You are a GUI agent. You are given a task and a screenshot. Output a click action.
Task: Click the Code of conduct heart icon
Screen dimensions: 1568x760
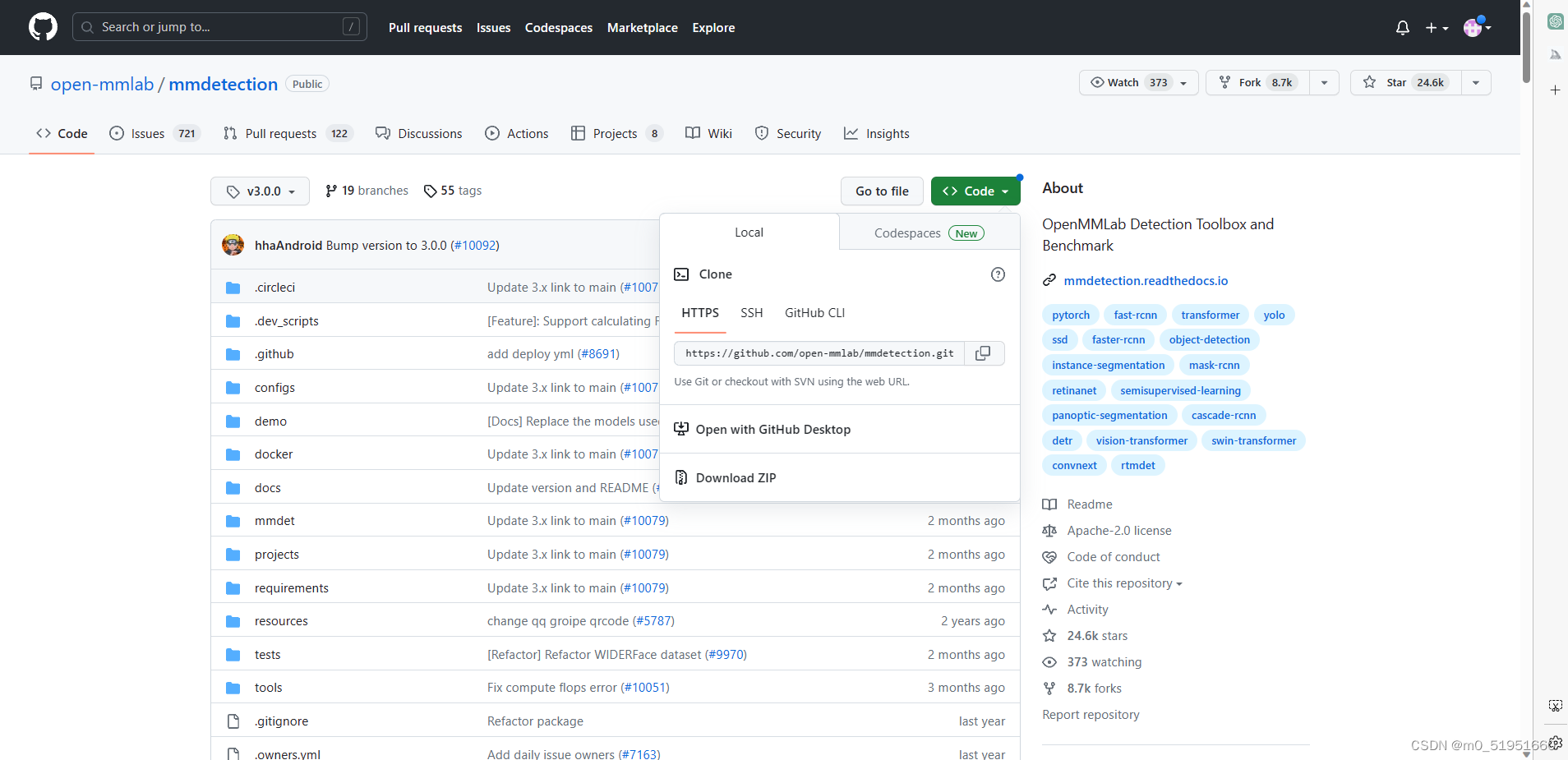point(1049,557)
